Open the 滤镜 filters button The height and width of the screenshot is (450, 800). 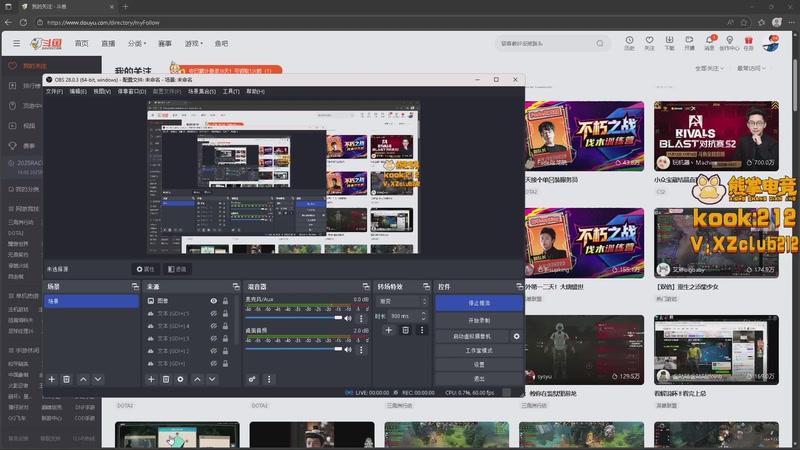pyautogui.click(x=178, y=269)
